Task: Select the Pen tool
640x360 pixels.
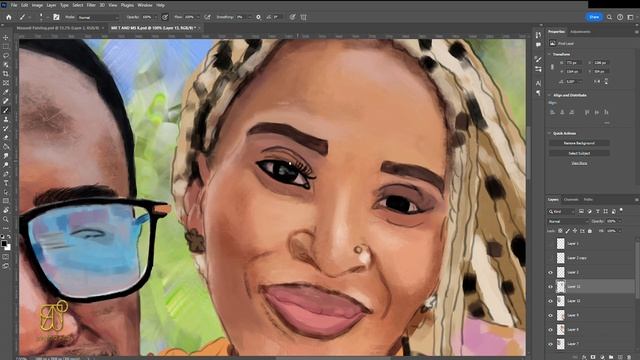Action: click(6, 174)
